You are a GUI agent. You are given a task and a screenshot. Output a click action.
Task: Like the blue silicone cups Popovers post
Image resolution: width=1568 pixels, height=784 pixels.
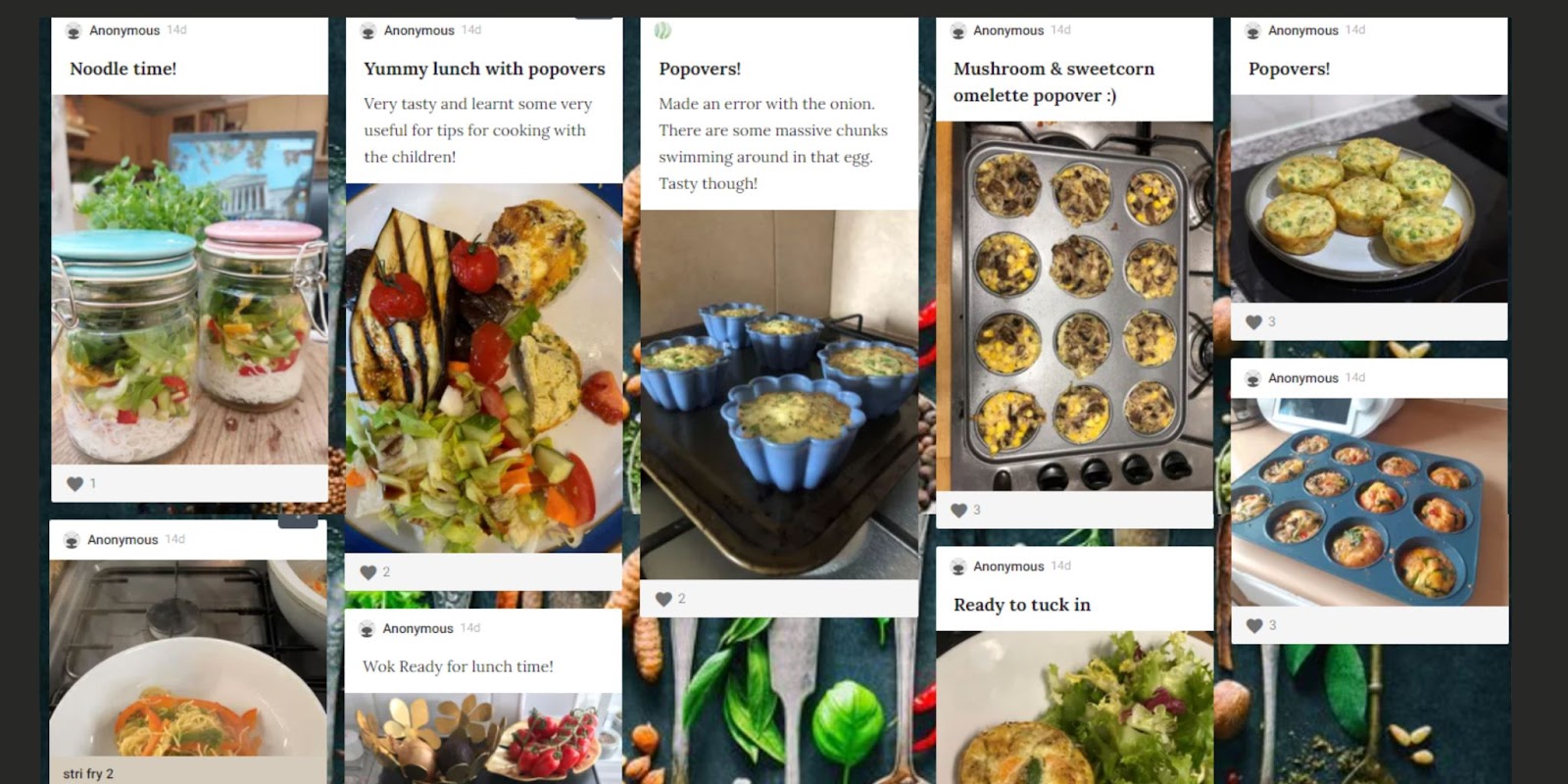[x=663, y=599]
